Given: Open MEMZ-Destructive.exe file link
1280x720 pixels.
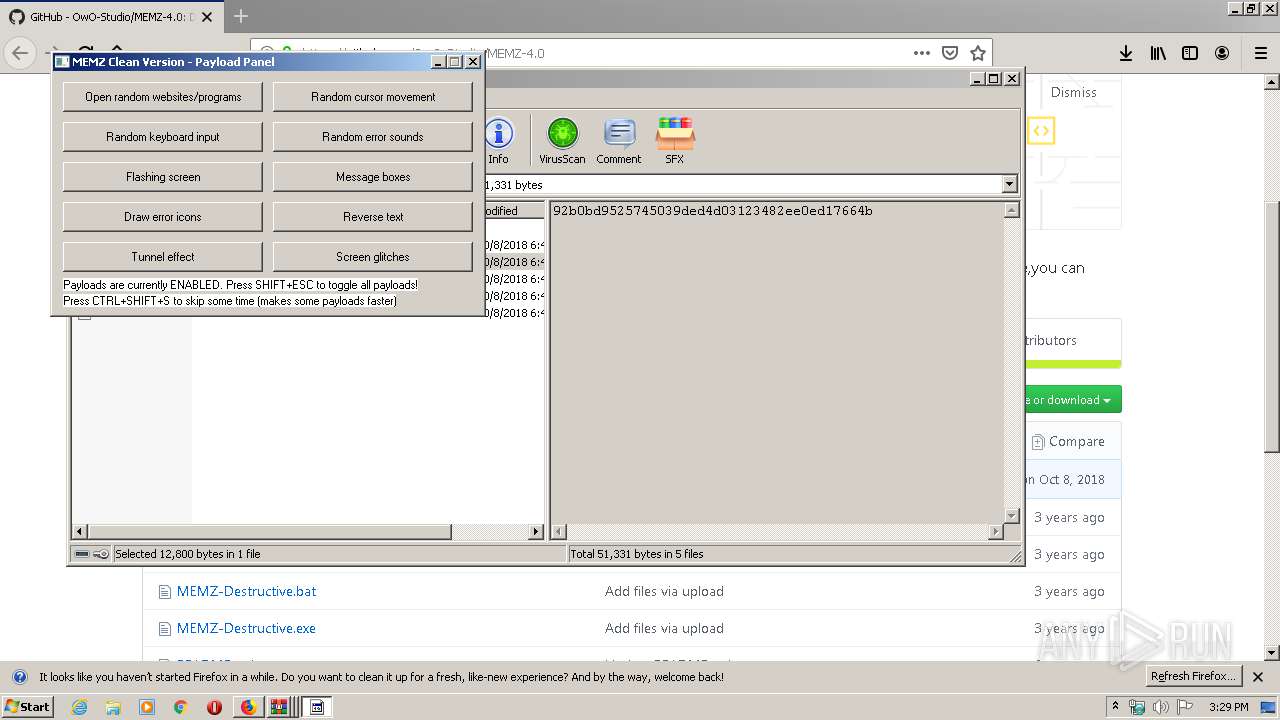Looking at the screenshot, I should (x=246, y=628).
